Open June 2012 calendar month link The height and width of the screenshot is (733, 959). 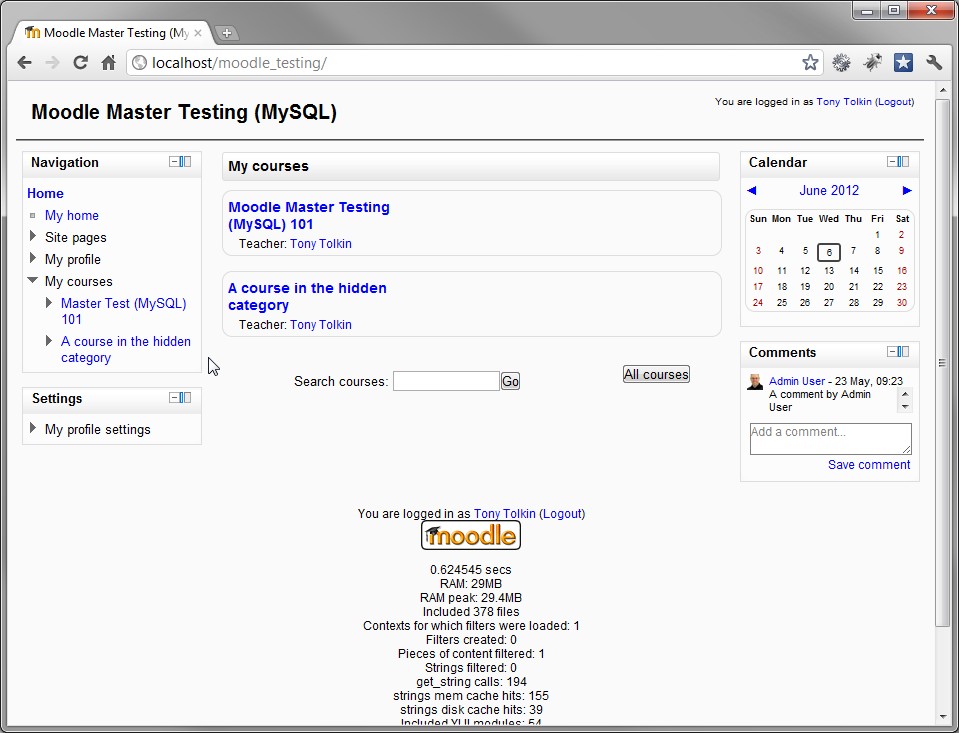829,190
